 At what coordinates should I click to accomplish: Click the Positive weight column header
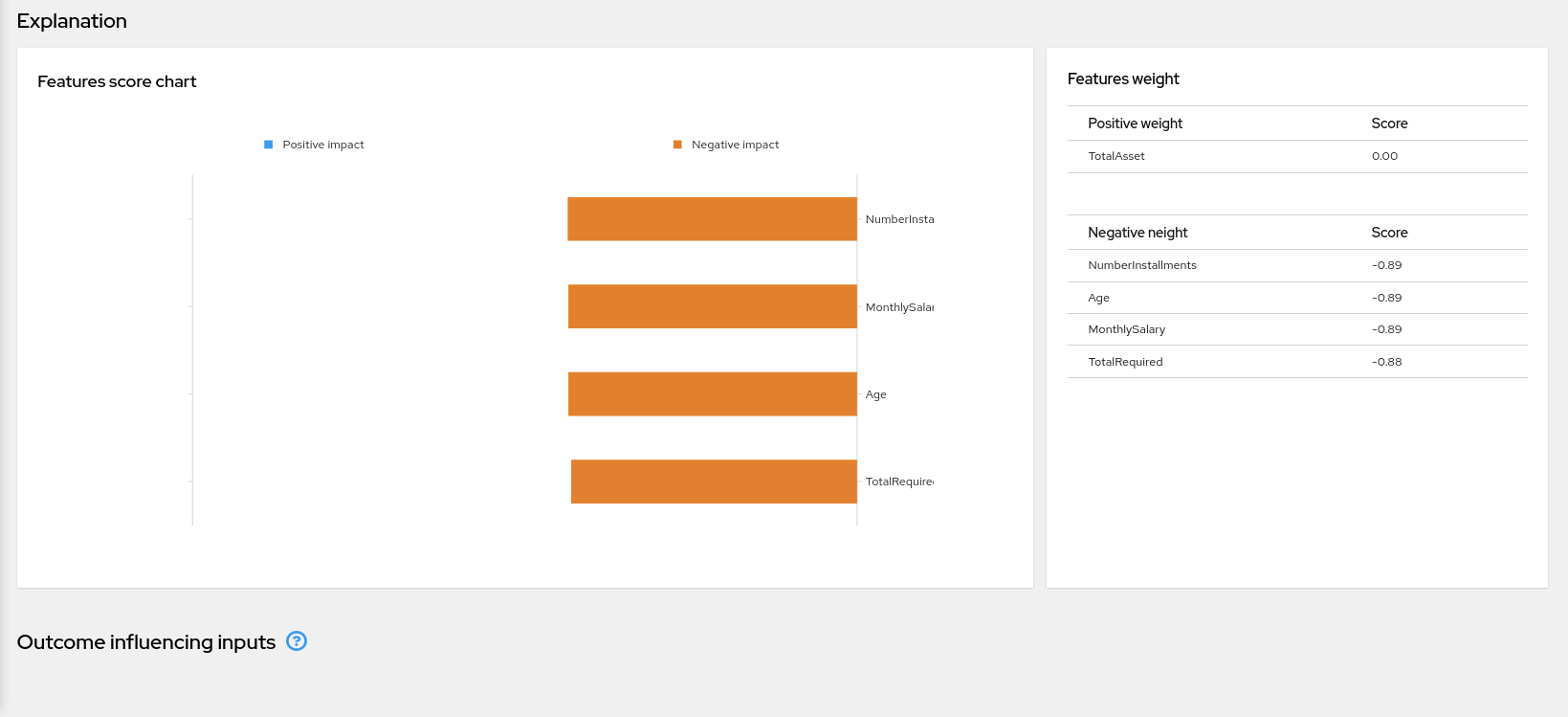1136,123
